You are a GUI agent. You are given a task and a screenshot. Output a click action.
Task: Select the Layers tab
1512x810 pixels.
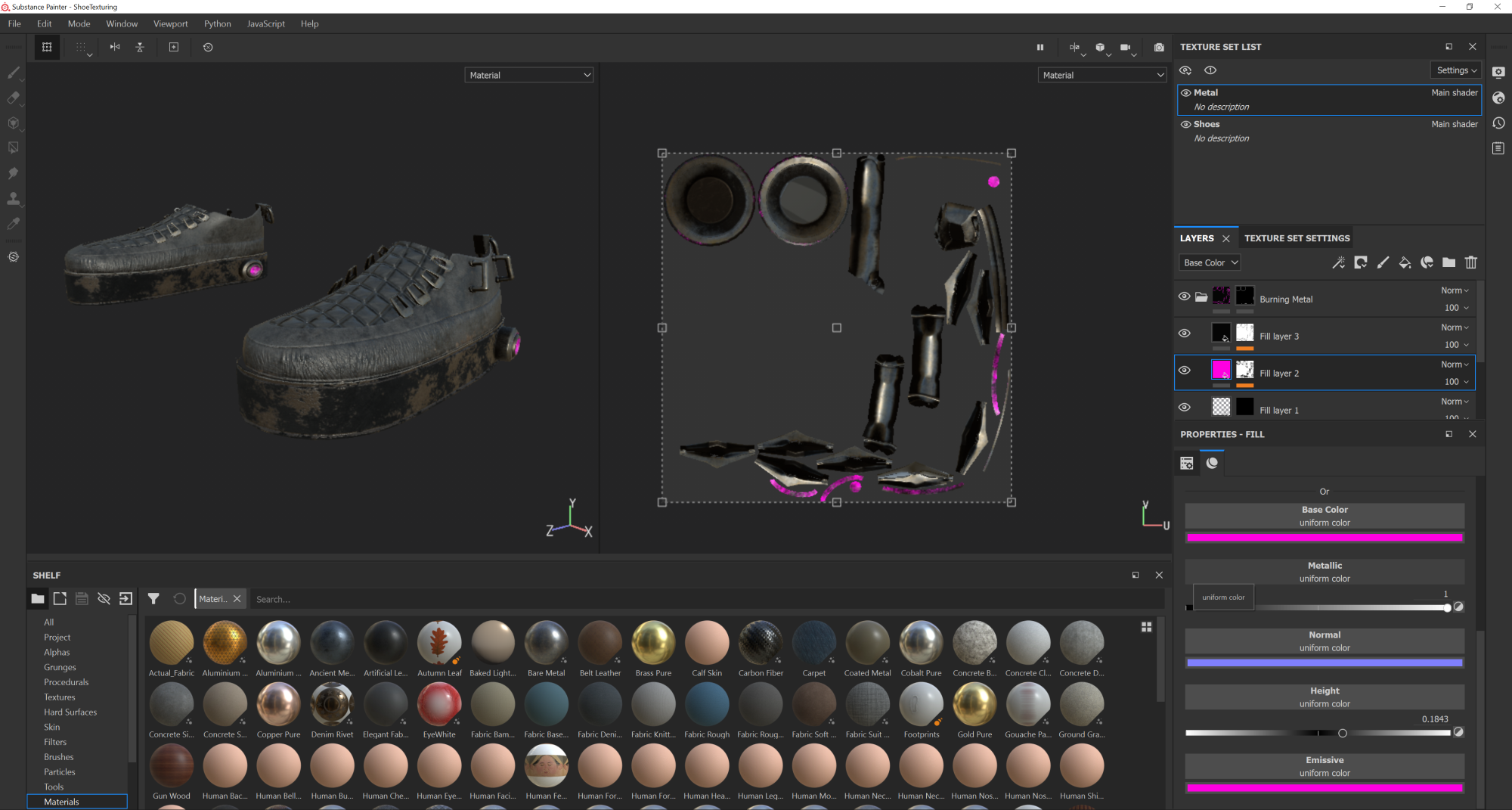click(x=1197, y=238)
